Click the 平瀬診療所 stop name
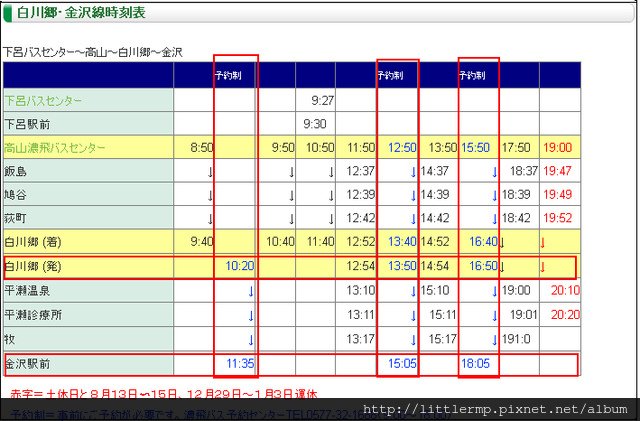640x421 pixels. 33,315
